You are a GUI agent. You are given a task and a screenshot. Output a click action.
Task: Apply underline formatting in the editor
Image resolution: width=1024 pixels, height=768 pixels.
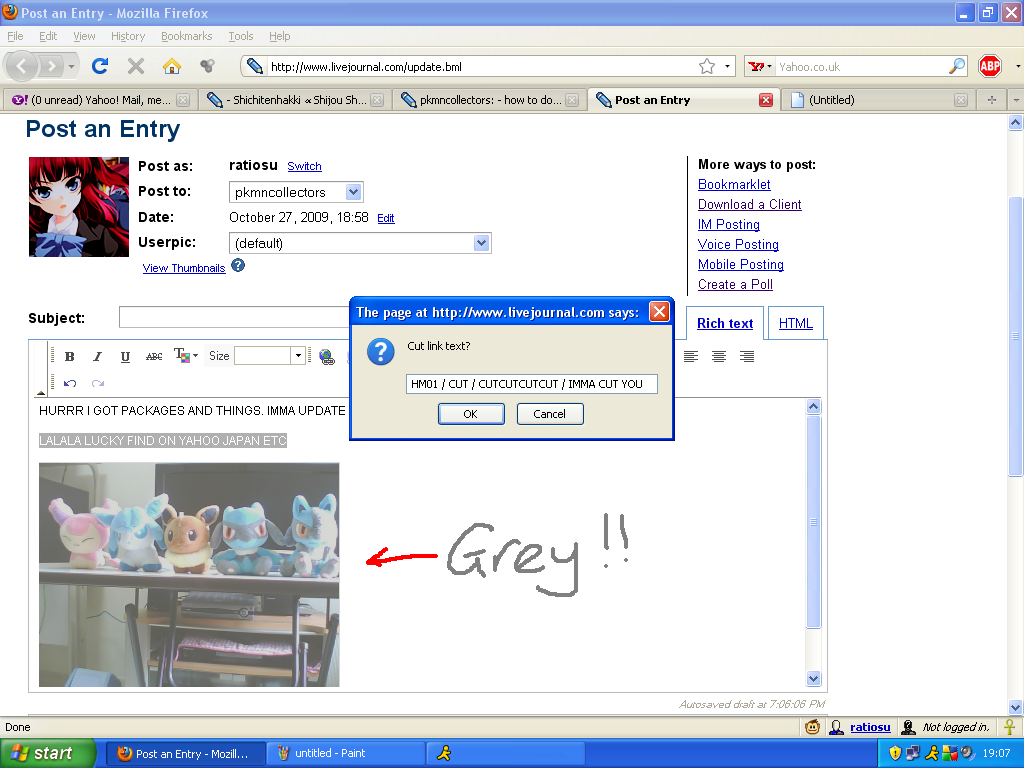[125, 357]
